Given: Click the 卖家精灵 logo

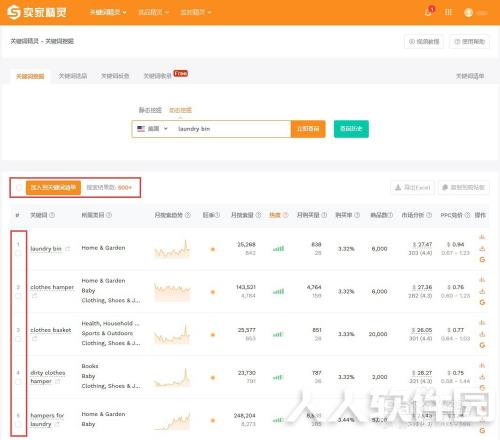Looking at the screenshot, I should pyautogui.click(x=37, y=12).
